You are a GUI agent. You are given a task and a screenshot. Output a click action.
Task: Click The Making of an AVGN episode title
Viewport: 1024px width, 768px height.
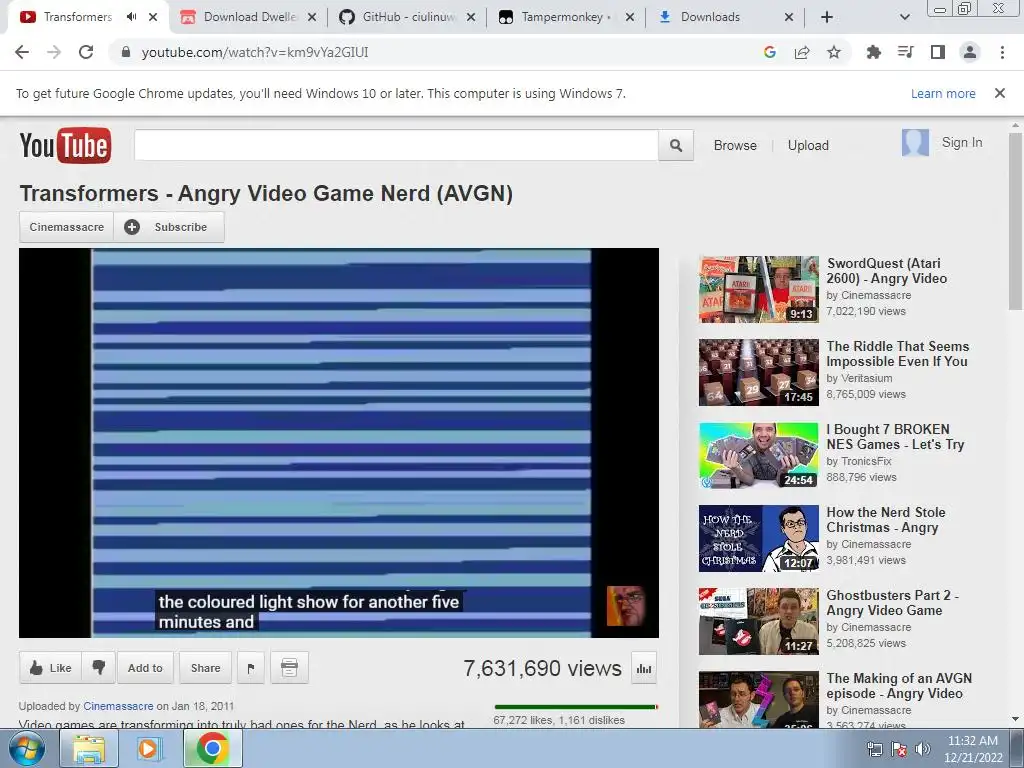coord(899,686)
